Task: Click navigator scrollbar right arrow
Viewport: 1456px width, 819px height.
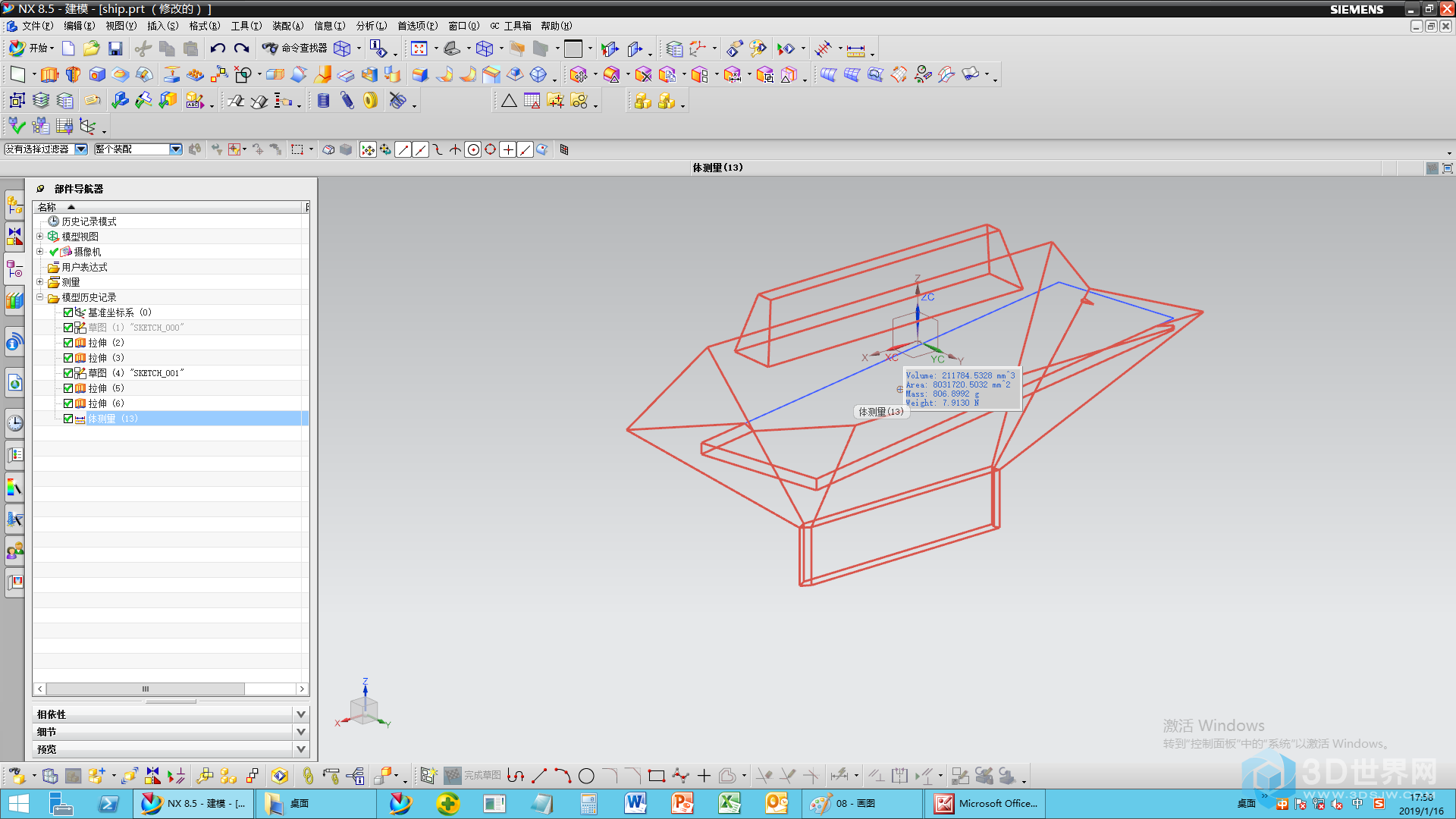Action: (303, 689)
